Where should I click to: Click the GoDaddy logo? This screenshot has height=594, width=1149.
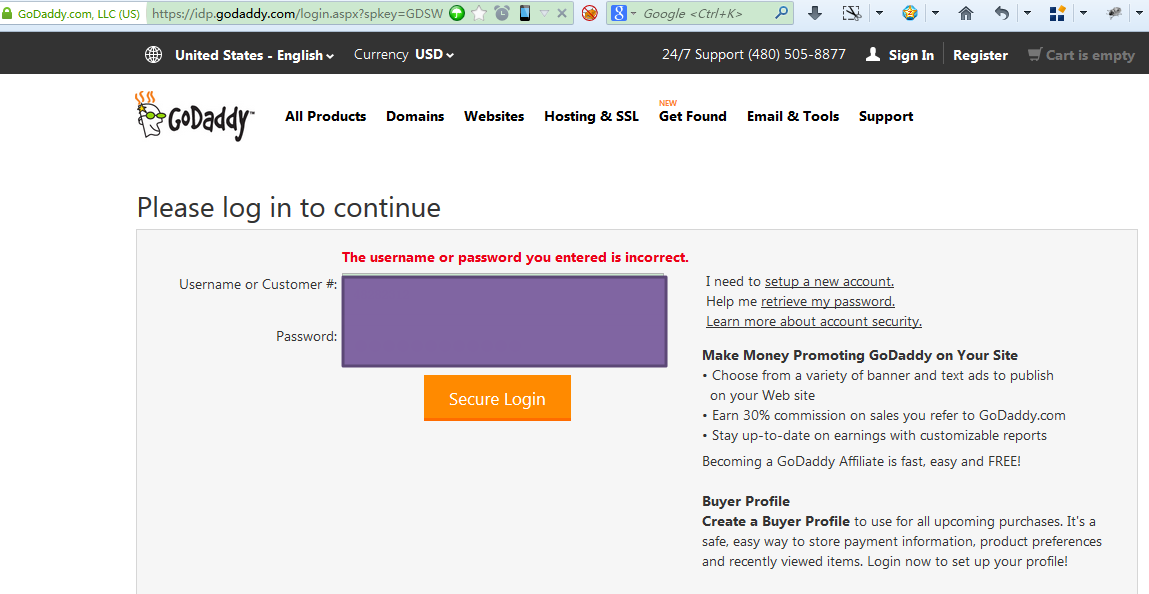[x=195, y=116]
